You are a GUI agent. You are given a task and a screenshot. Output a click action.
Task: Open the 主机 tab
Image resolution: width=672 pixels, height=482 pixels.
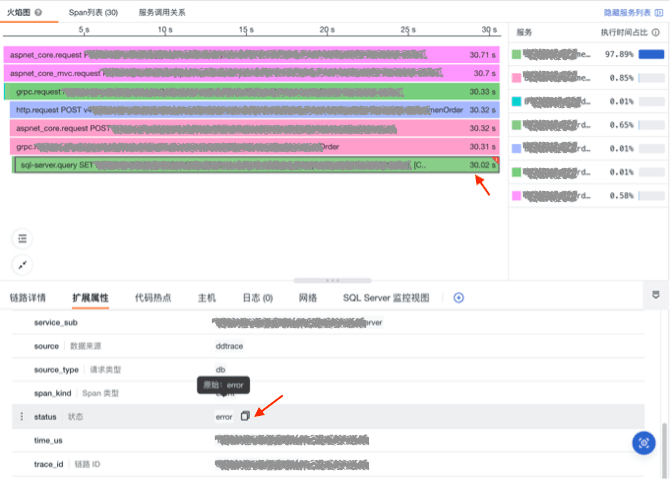(x=207, y=298)
